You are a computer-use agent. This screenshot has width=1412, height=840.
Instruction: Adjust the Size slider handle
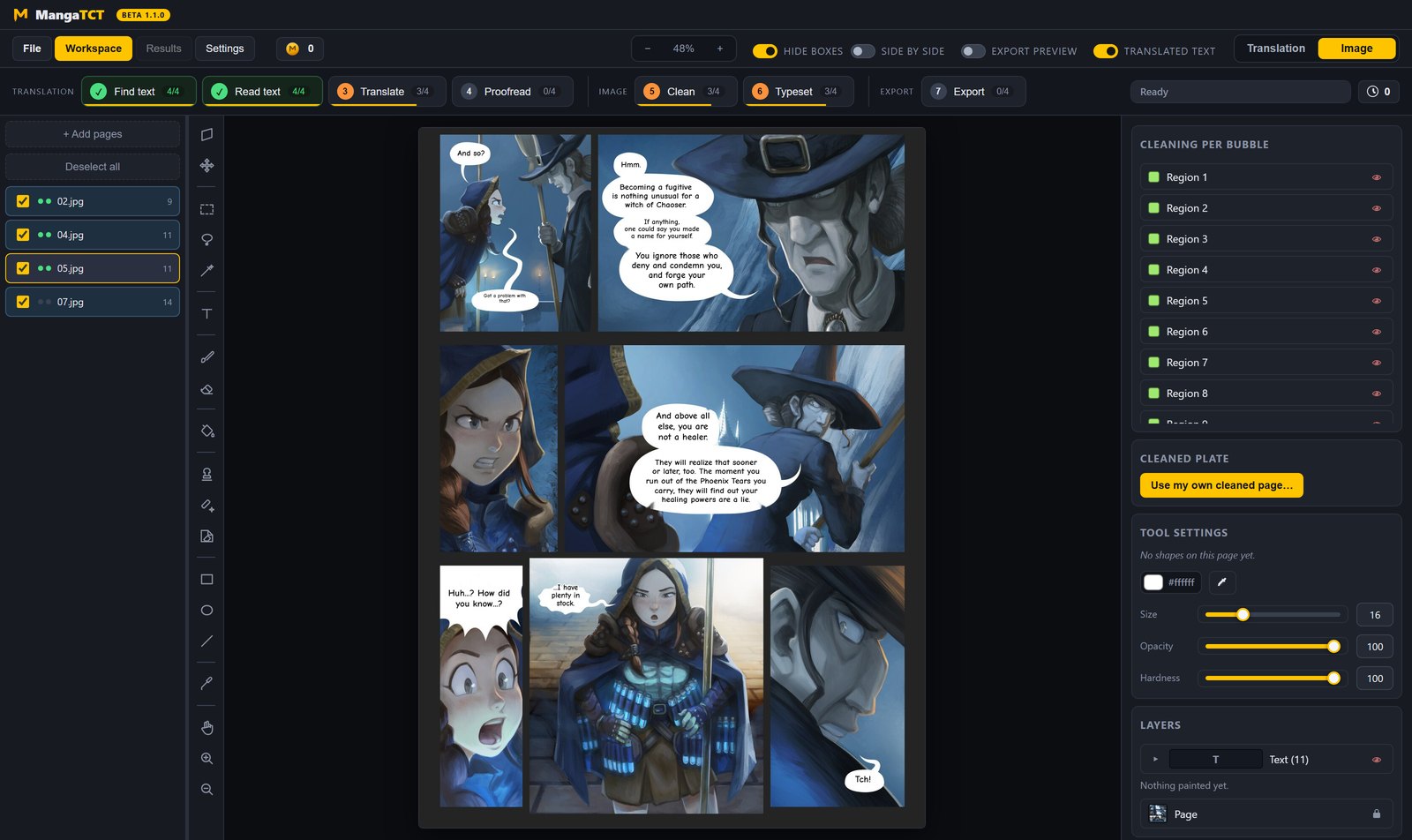tap(1243, 615)
